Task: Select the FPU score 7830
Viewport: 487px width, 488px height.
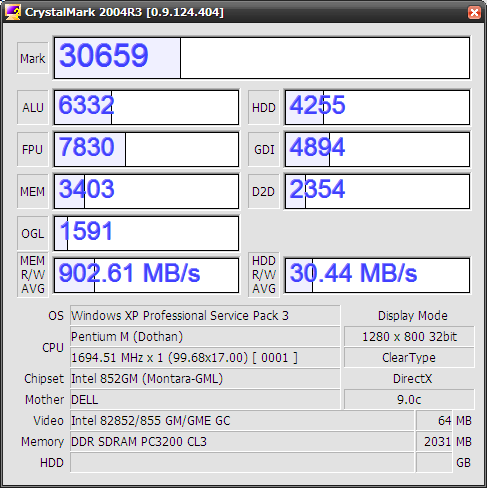Action: (146, 149)
